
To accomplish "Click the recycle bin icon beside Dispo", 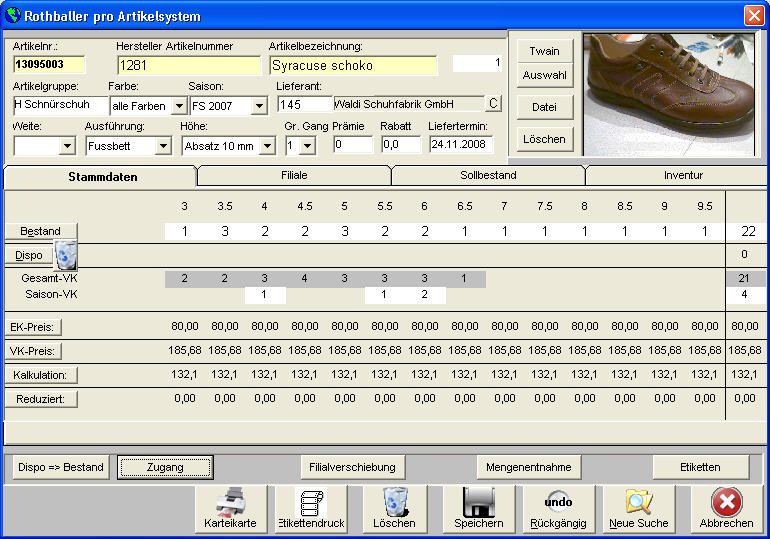I will (65, 255).
